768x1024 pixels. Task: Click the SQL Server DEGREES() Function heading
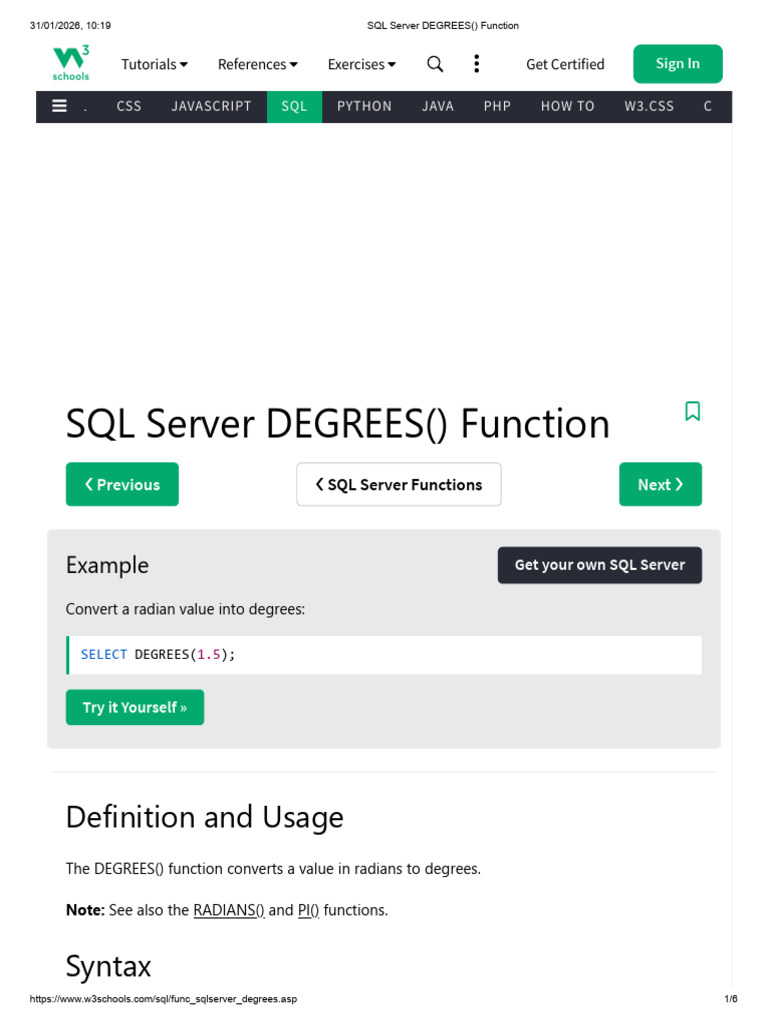tap(338, 423)
